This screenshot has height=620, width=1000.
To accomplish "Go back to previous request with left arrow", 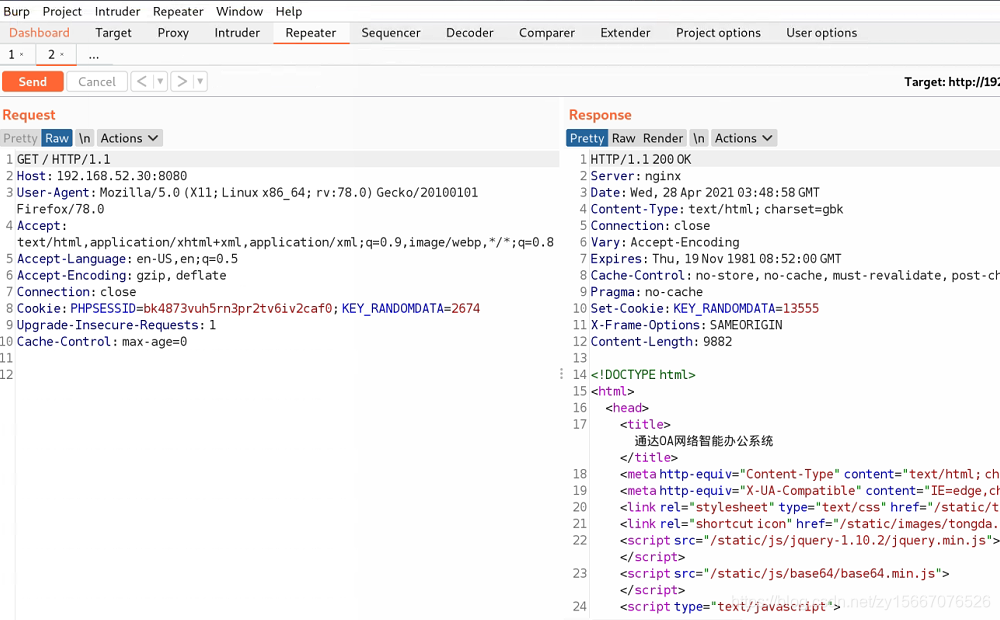I will (x=142, y=81).
